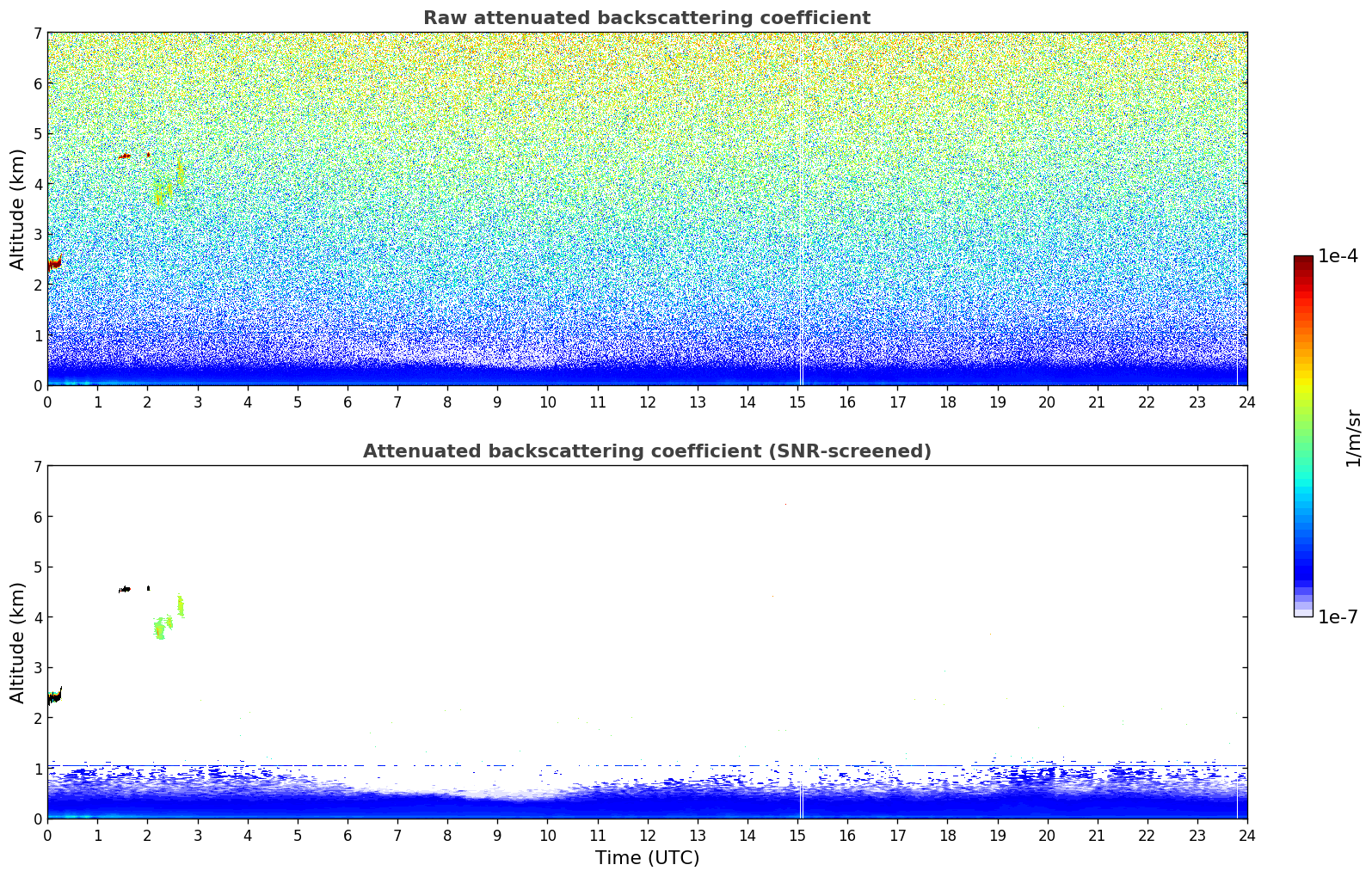Click the "1e-4" colorbar maximum label
1372x877 pixels.
tap(1338, 256)
